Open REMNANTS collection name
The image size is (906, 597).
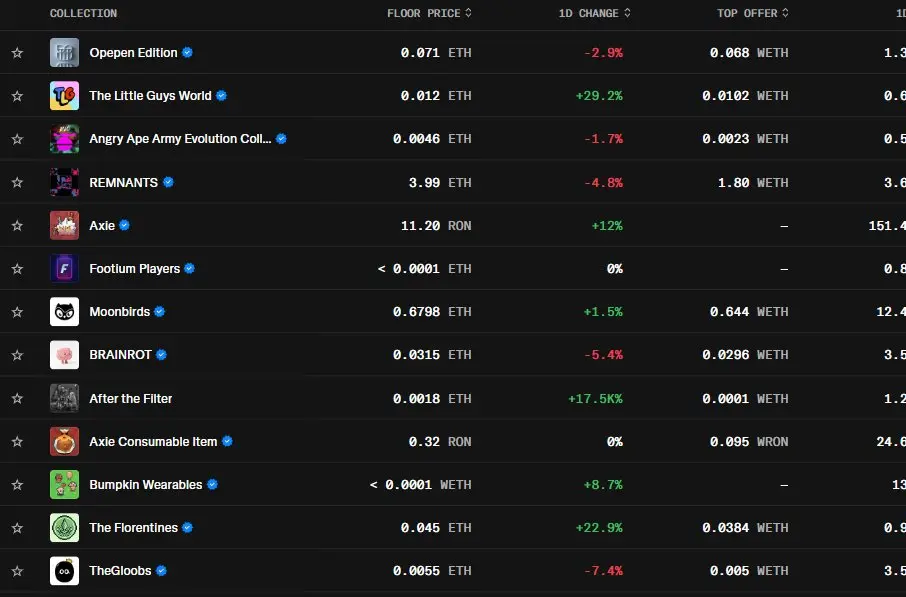click(124, 183)
